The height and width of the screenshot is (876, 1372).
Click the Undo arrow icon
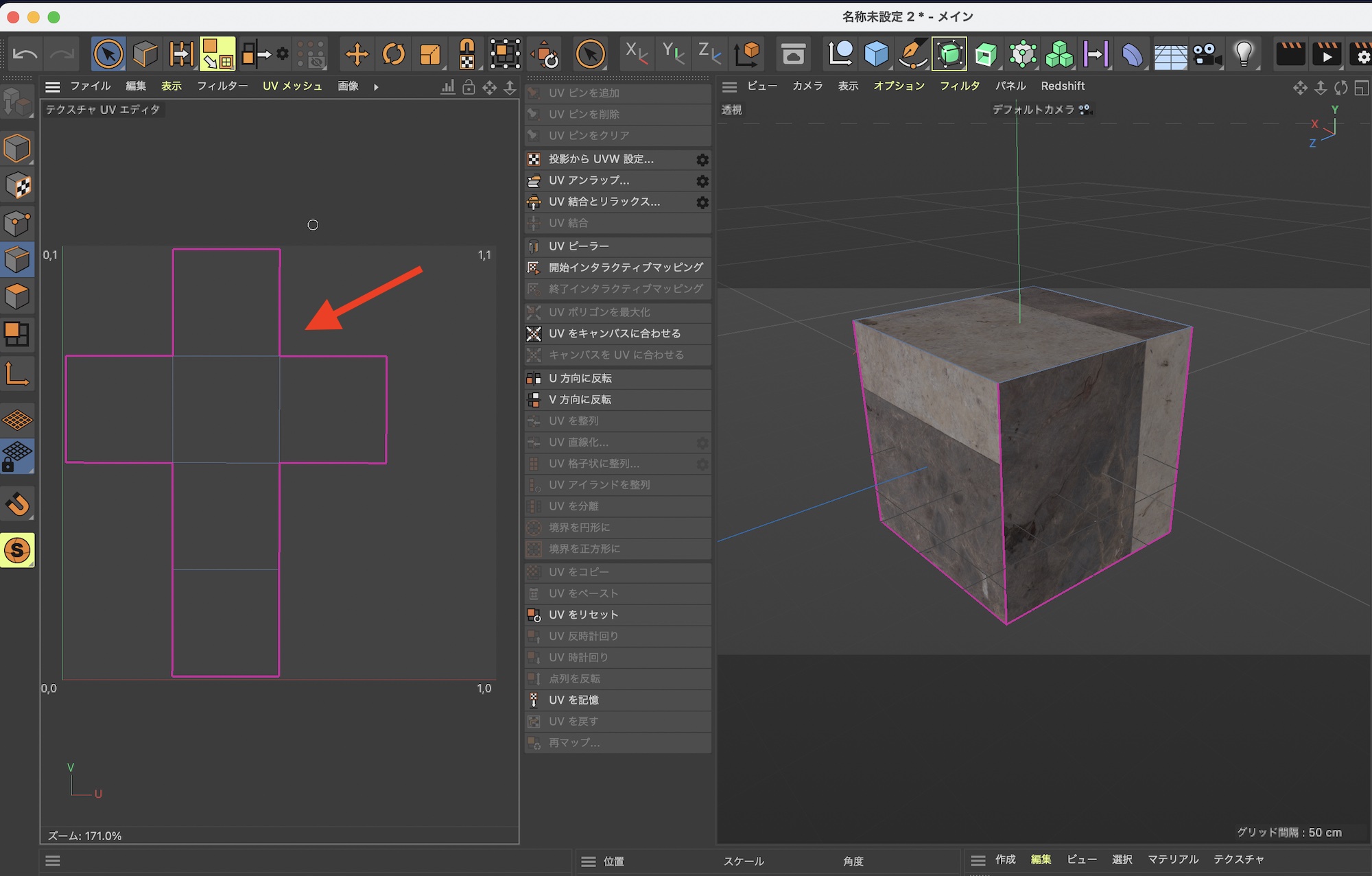tap(25, 54)
